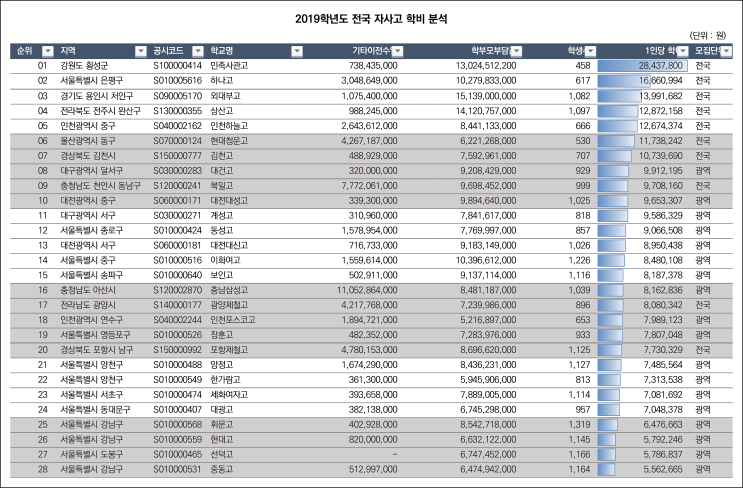
Task: Click student count 458 for 민족사관고
Action: pyautogui.click(x=583, y=66)
